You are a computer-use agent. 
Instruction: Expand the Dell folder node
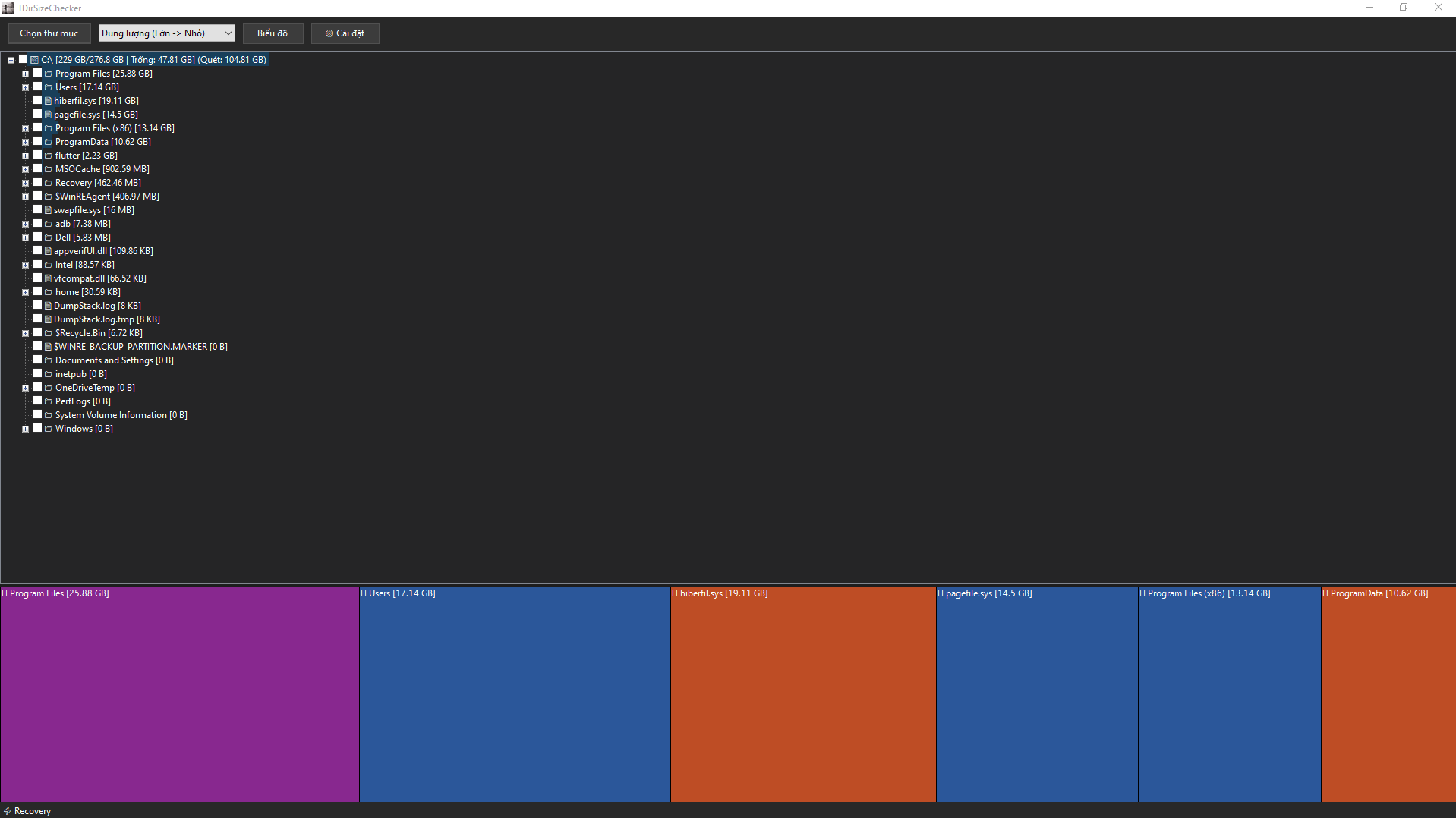(x=25, y=238)
